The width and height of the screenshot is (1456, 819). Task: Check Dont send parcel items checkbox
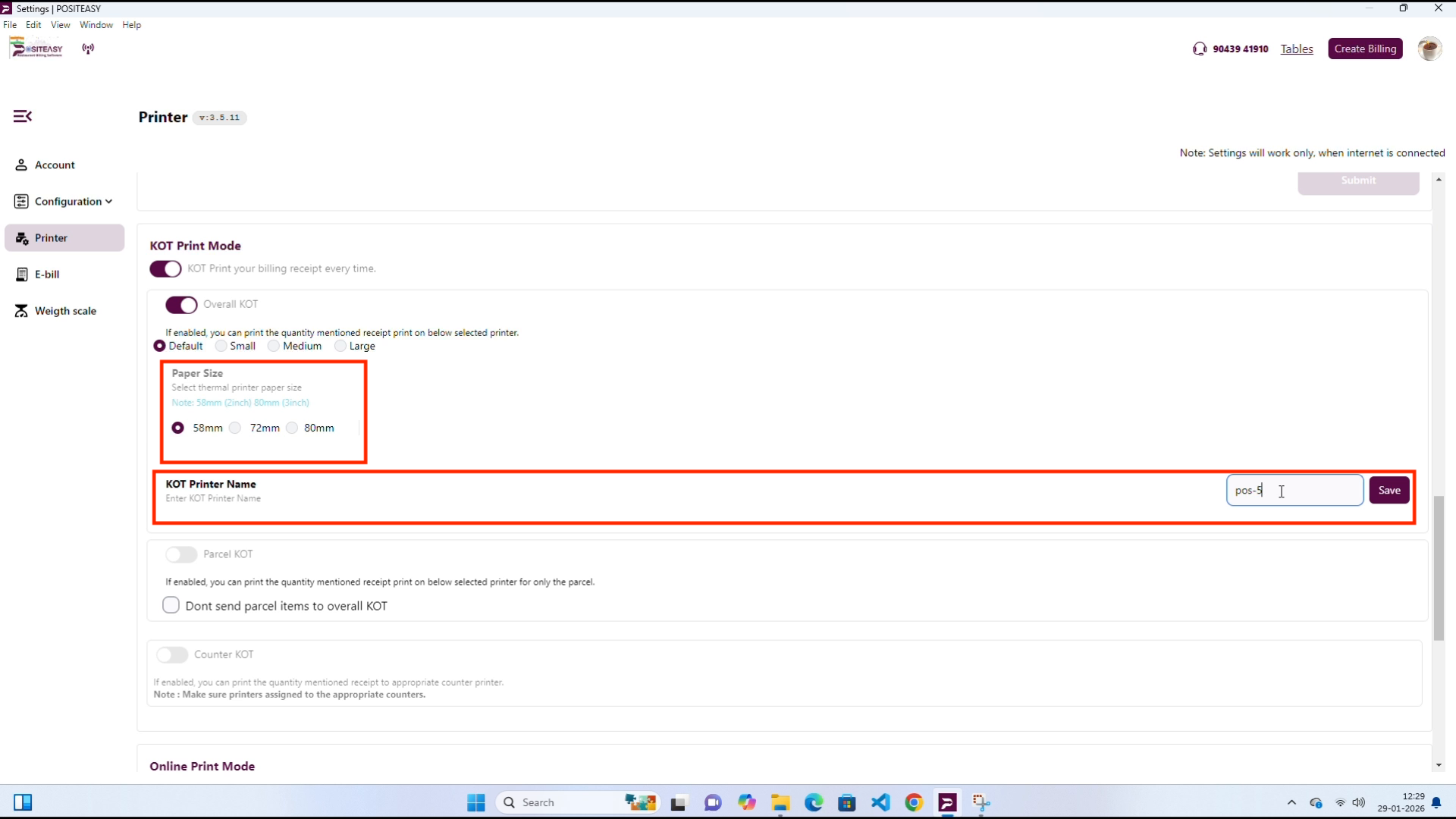171,605
